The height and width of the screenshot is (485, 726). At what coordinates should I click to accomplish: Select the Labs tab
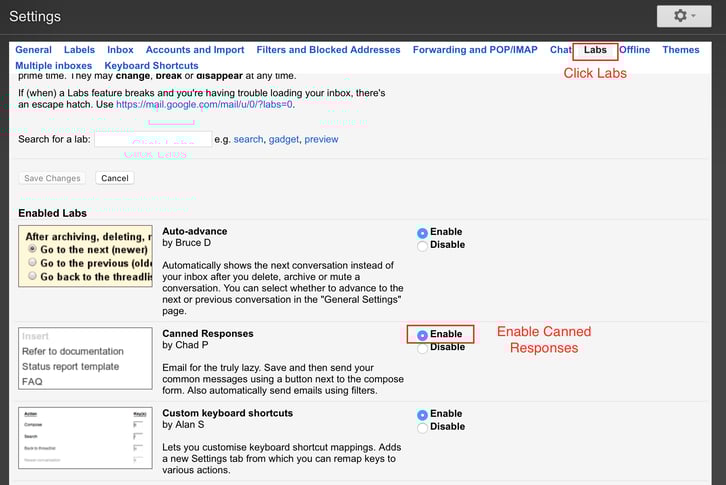tap(595, 50)
